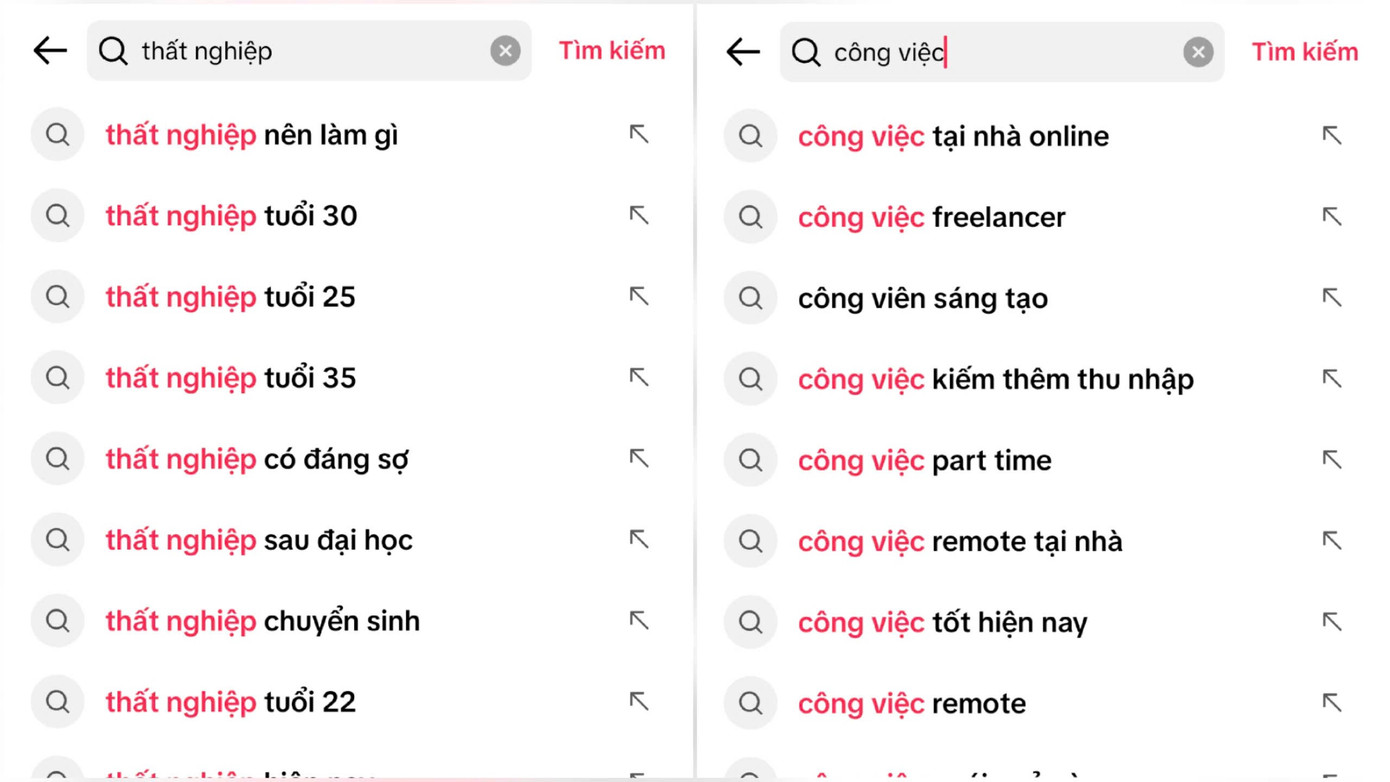Insert "thất nghiệp tuổi 30" using its arrow icon

639,215
